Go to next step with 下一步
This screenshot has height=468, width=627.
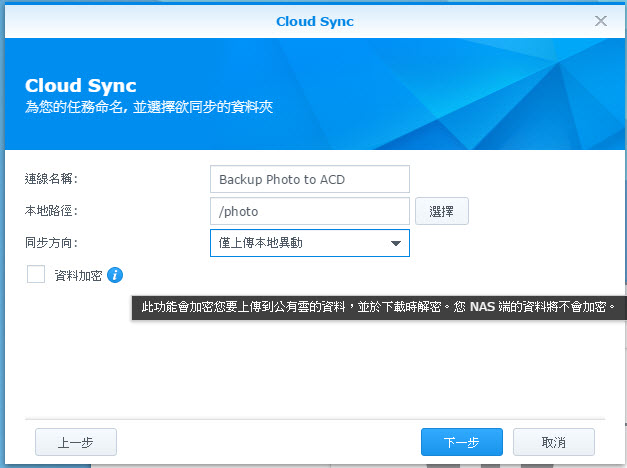(x=462, y=442)
